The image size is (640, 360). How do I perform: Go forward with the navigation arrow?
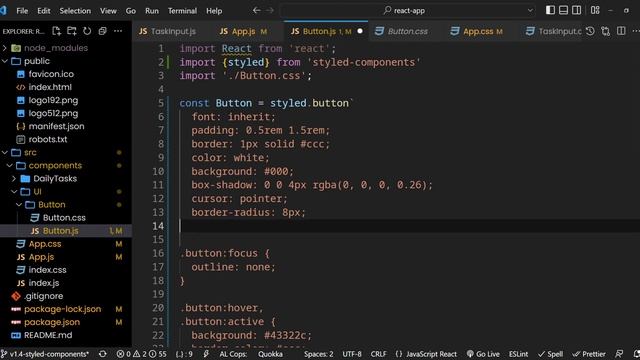pyautogui.click(x=270, y=11)
